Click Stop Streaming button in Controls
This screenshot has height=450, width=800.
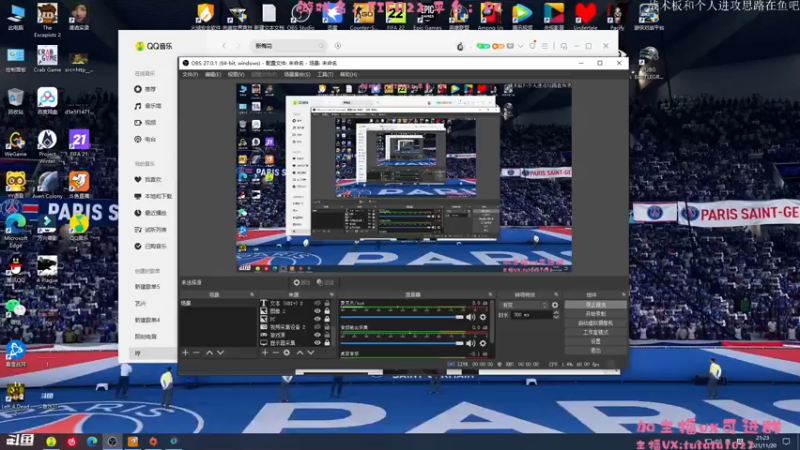coord(595,305)
